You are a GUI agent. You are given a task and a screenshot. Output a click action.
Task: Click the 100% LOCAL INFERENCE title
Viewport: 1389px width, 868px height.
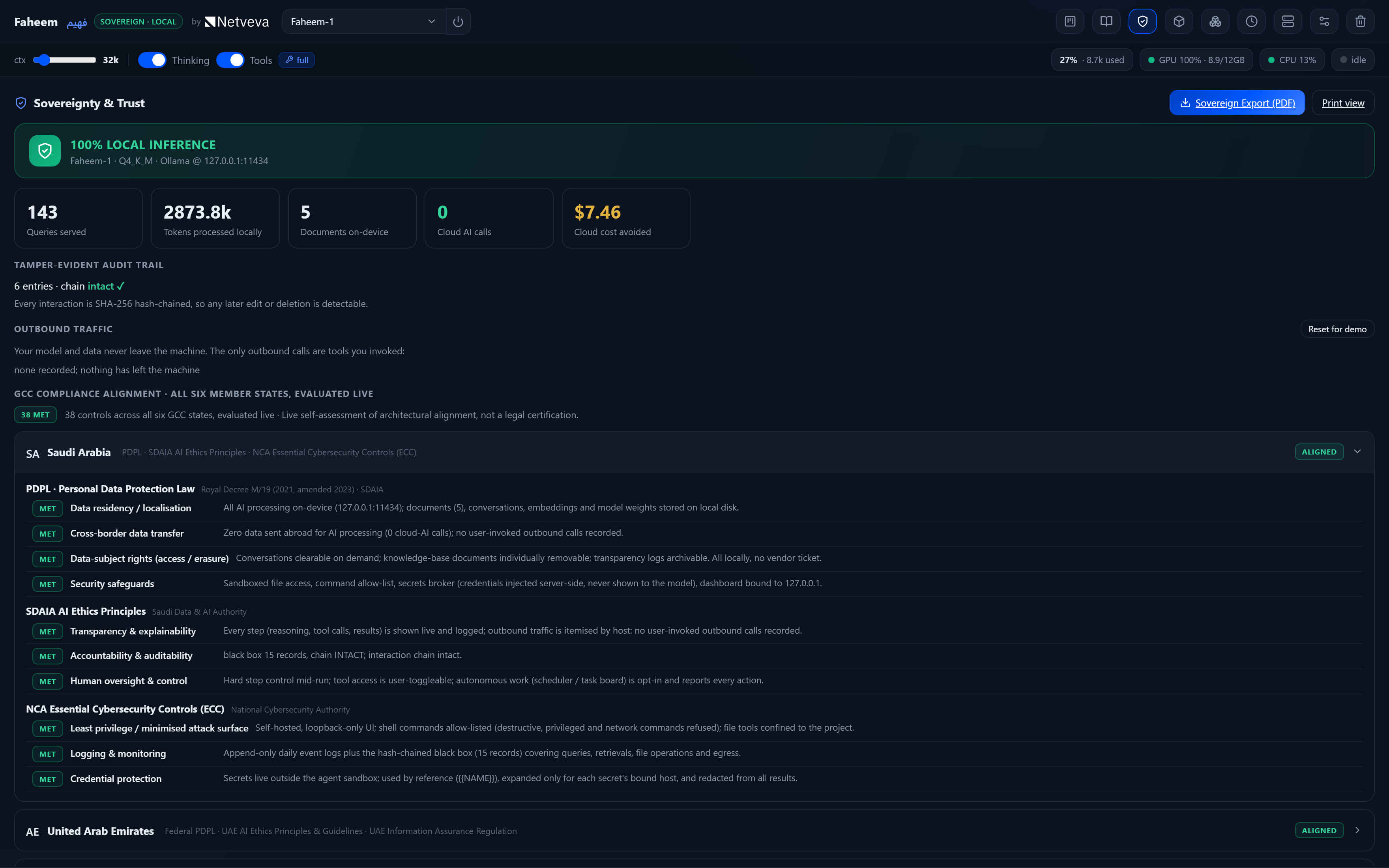click(x=143, y=145)
